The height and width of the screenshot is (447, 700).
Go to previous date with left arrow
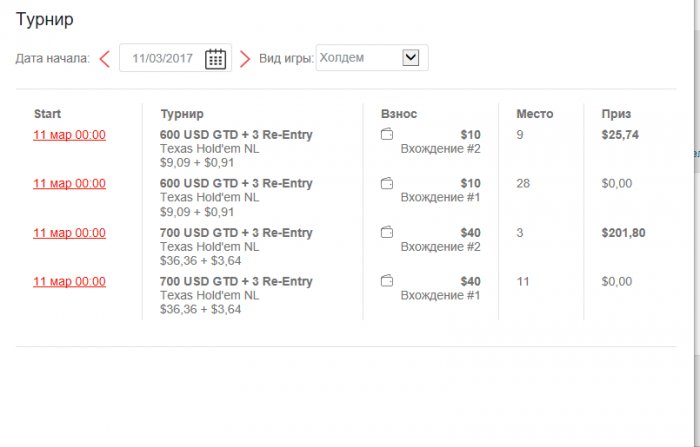pyautogui.click(x=104, y=58)
